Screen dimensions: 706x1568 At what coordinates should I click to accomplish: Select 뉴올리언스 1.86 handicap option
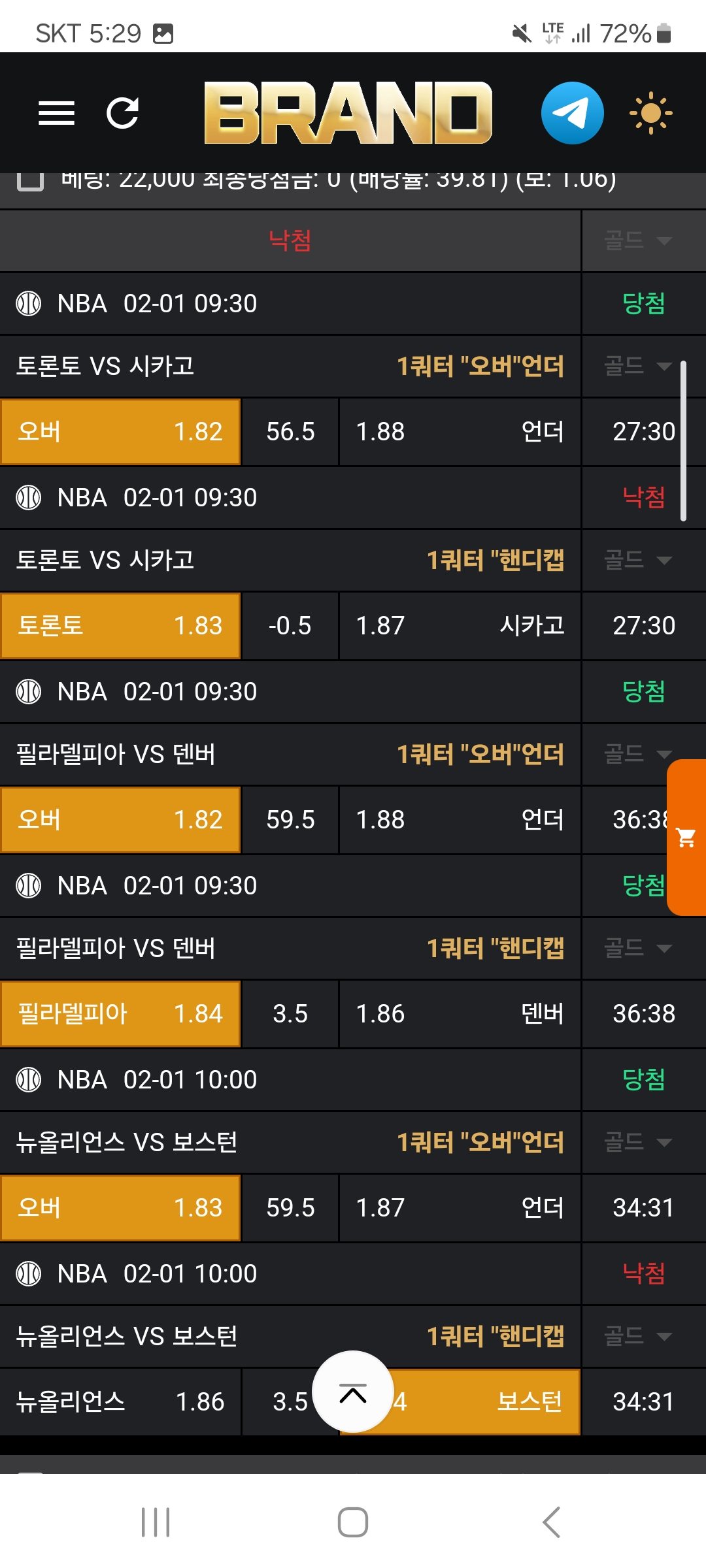121,1401
